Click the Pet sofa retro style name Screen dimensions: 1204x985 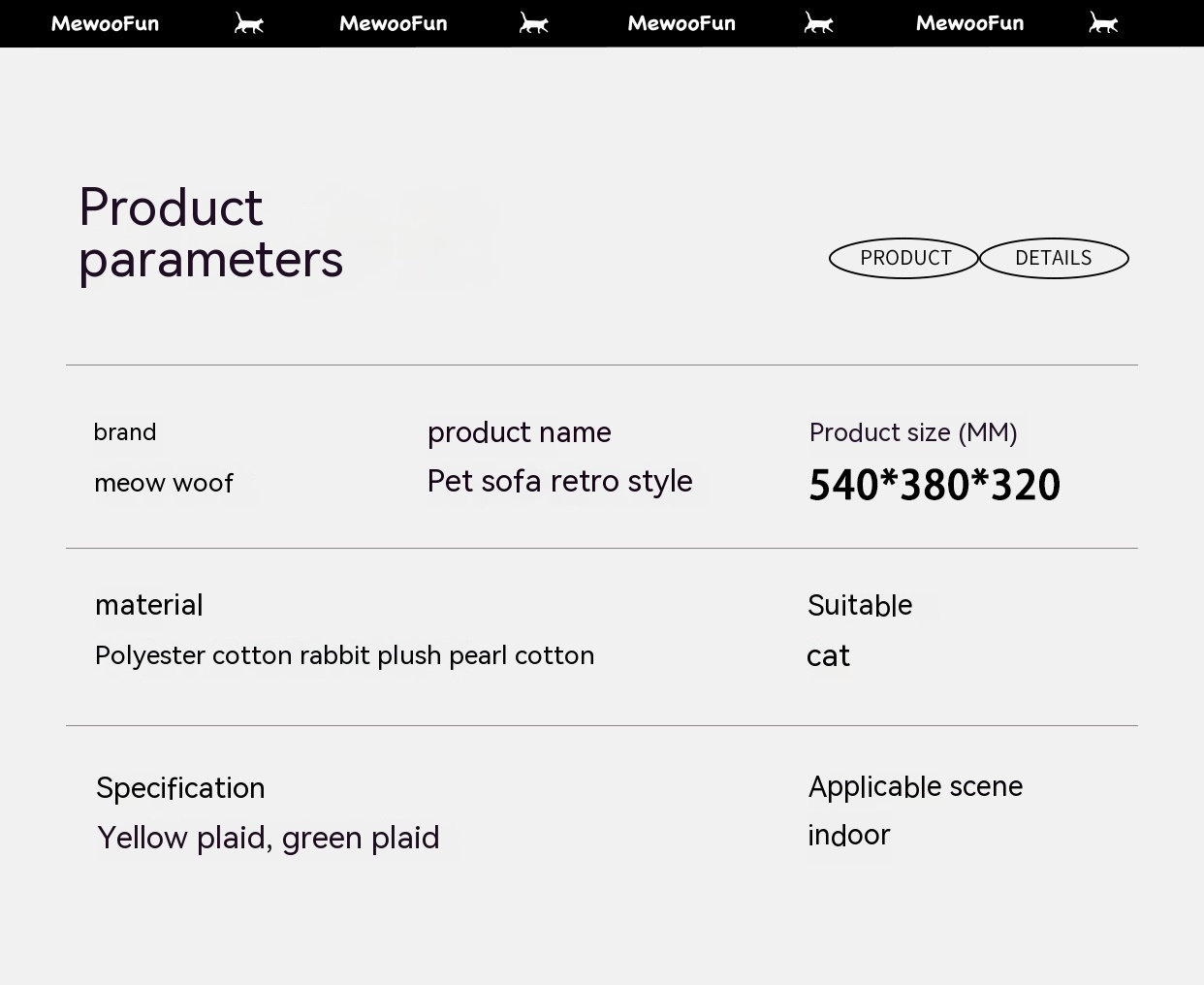[x=559, y=481]
